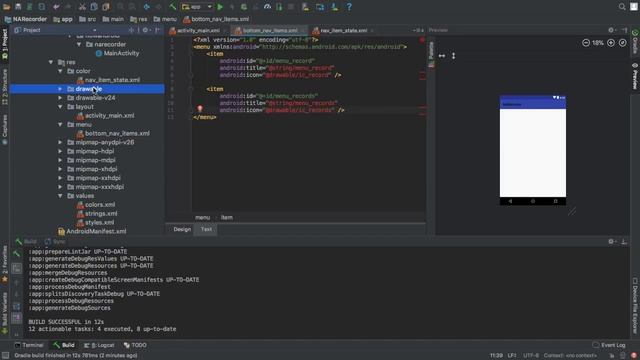This screenshot has height=360, width=640.
Task: Open AndroidManifest.xml in project tree
Action: pyautogui.click(x=92, y=231)
